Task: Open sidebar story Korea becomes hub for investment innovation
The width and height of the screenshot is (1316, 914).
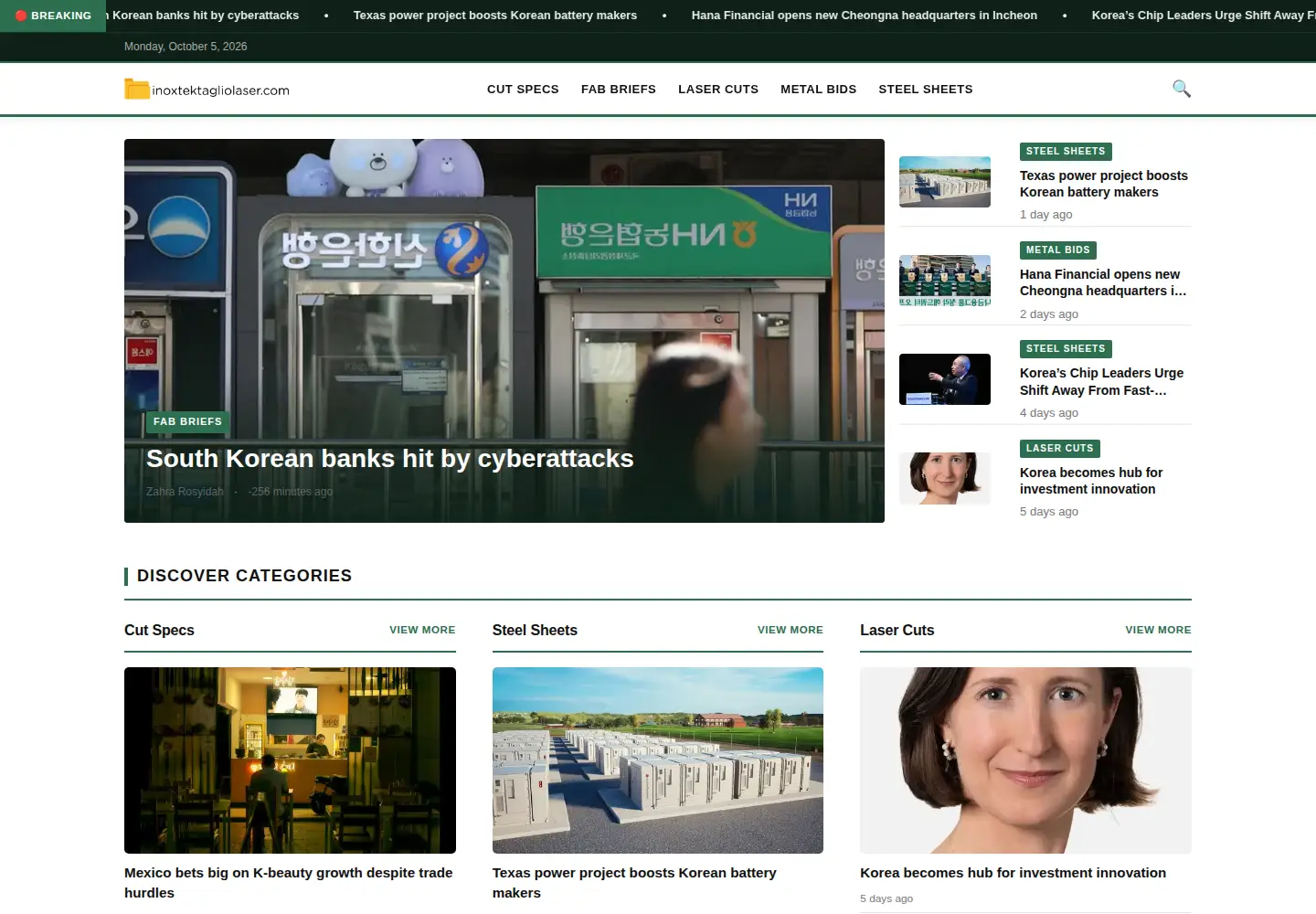Action: 1091,481
